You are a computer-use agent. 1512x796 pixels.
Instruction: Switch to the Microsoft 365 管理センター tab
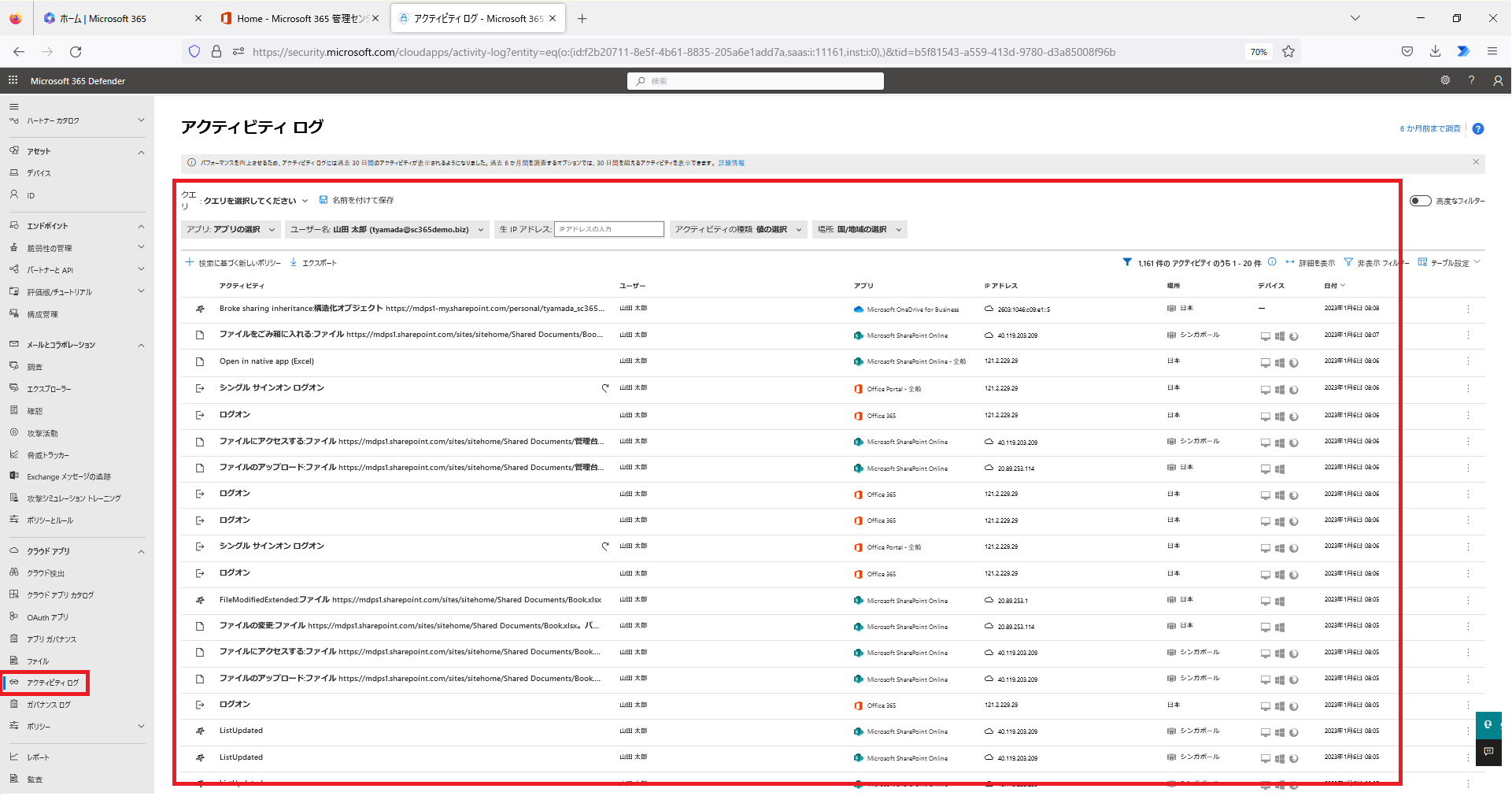[299, 18]
